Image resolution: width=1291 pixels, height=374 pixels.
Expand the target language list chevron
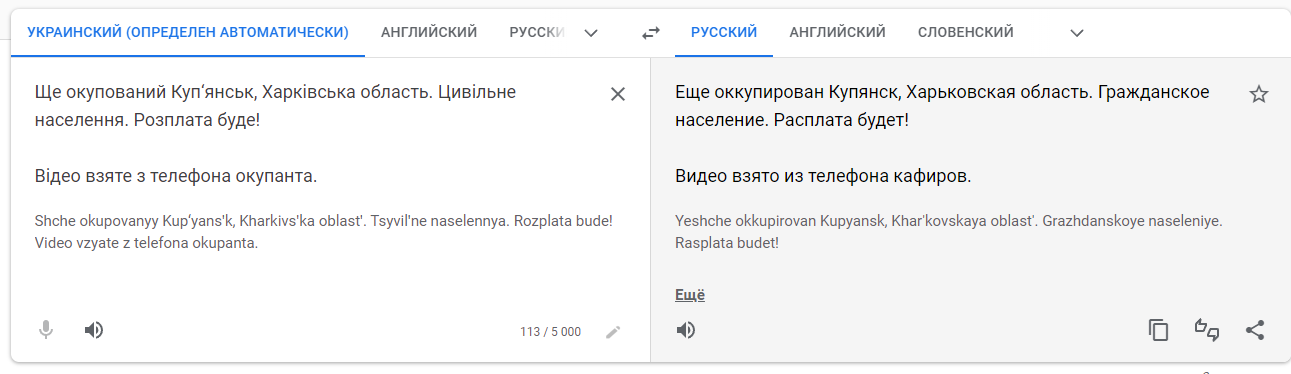click(x=1077, y=33)
